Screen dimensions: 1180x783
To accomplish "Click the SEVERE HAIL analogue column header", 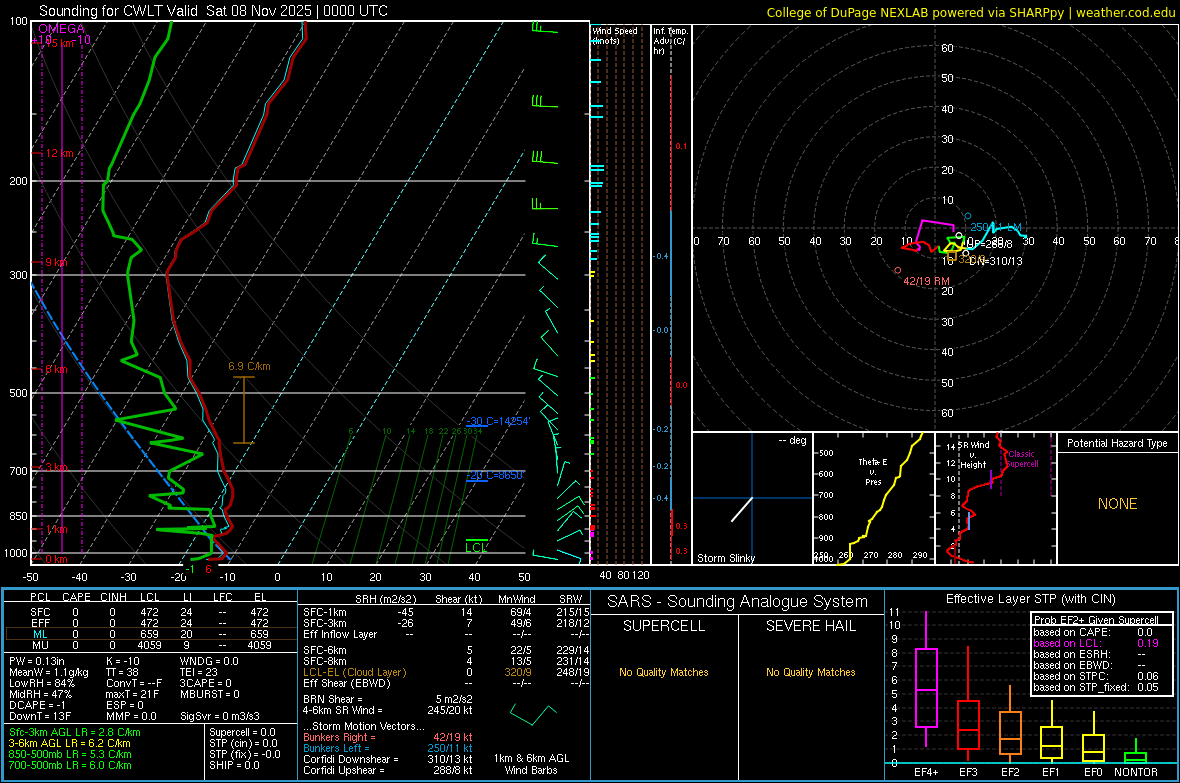I will pos(810,626).
